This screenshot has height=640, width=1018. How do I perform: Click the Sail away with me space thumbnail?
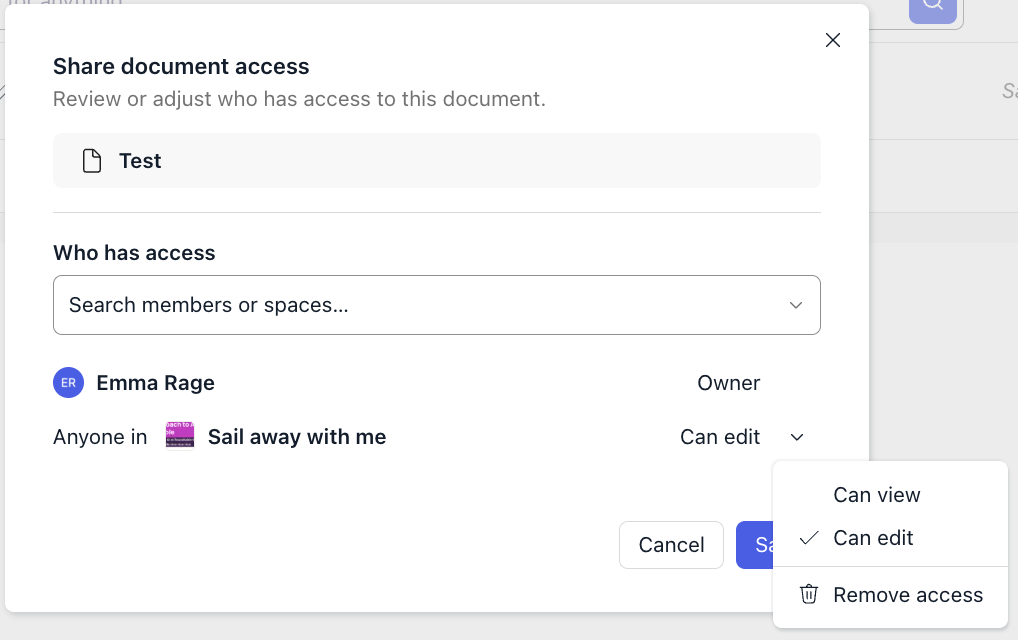(x=180, y=437)
